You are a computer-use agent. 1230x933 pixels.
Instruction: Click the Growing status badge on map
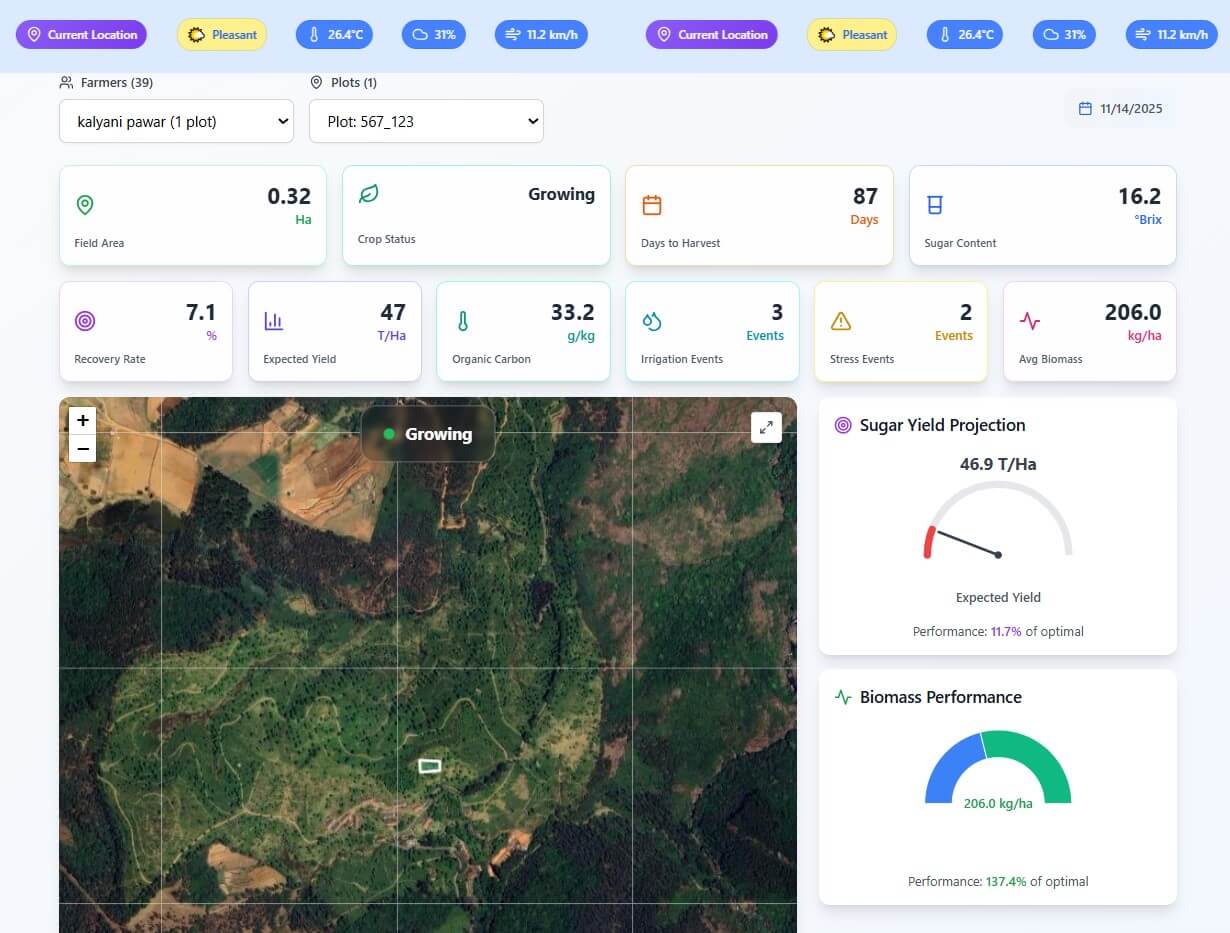[428, 434]
